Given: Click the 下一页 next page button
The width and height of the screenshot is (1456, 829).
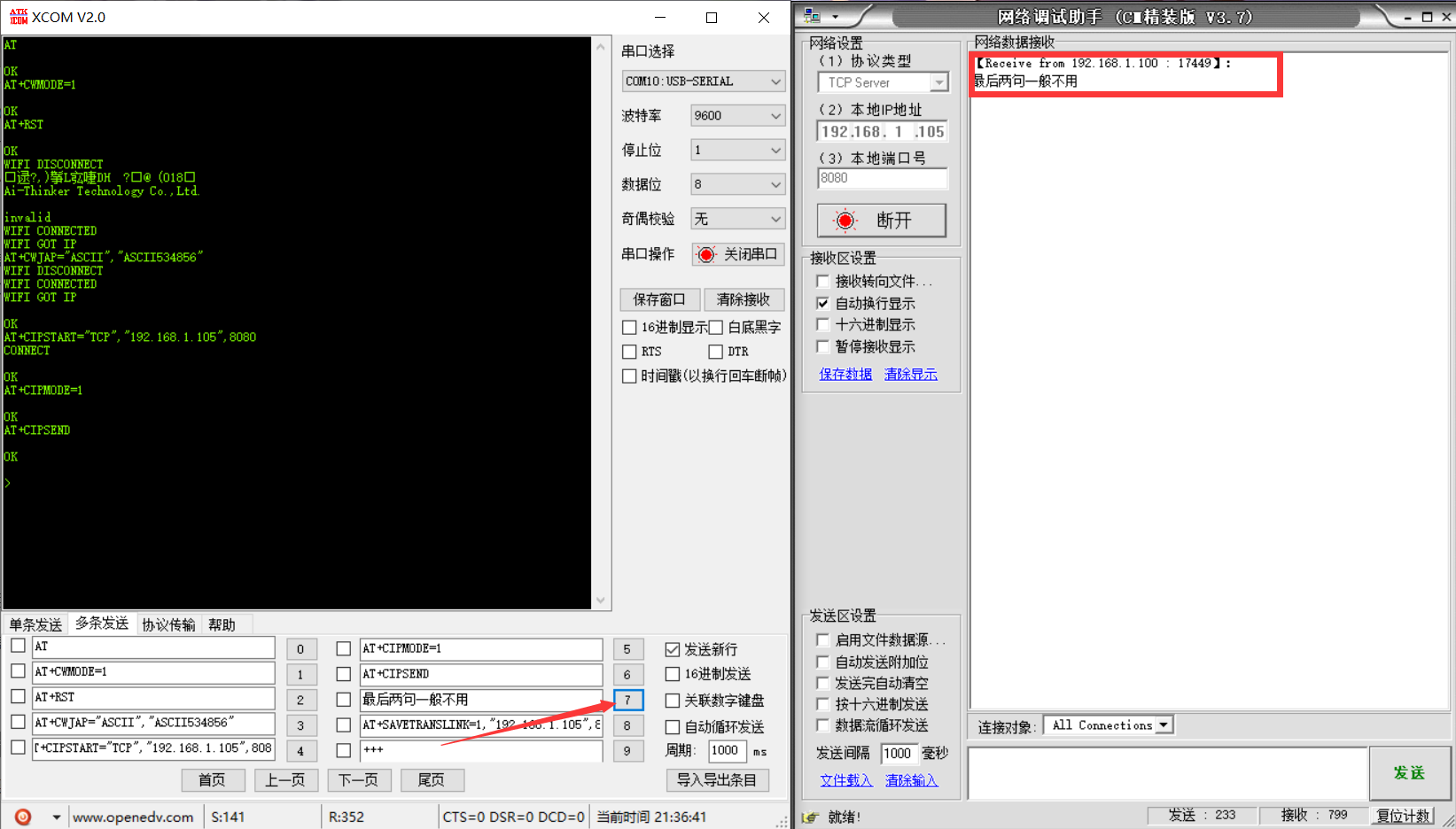Looking at the screenshot, I should tap(358, 780).
